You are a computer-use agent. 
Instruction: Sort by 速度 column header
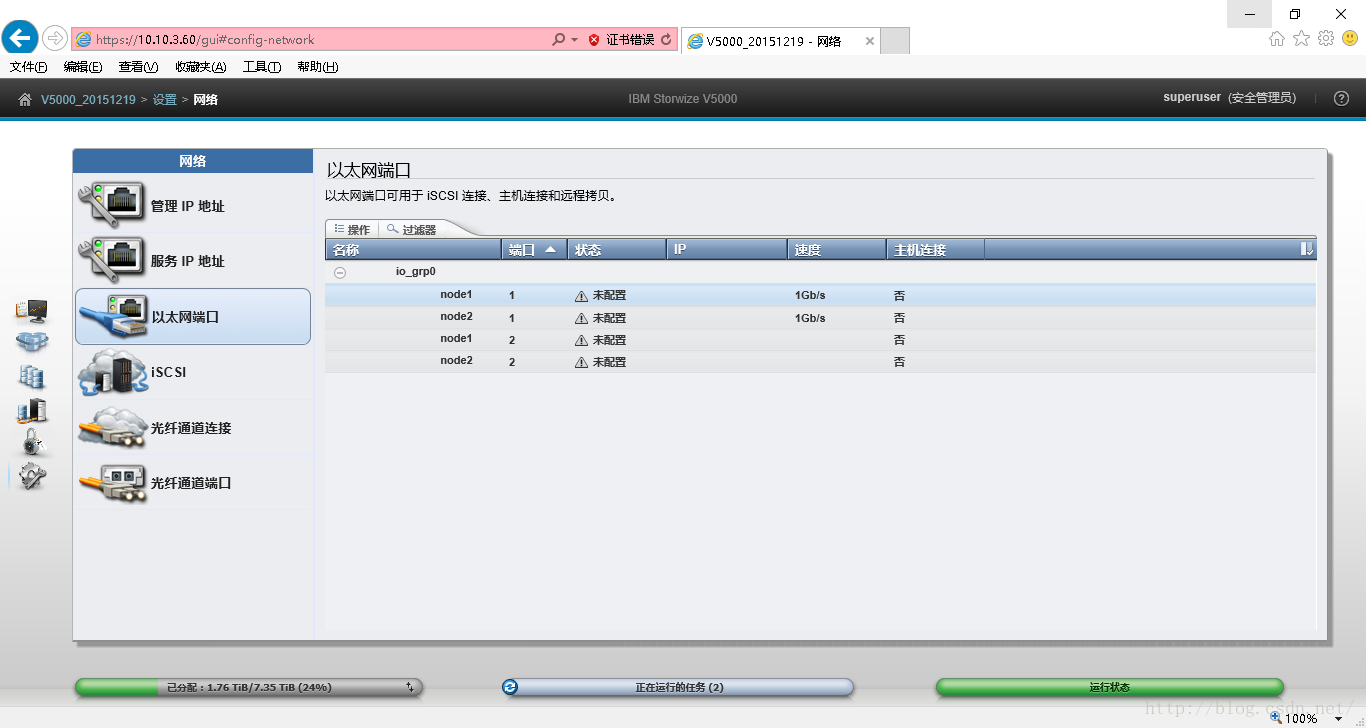point(837,250)
